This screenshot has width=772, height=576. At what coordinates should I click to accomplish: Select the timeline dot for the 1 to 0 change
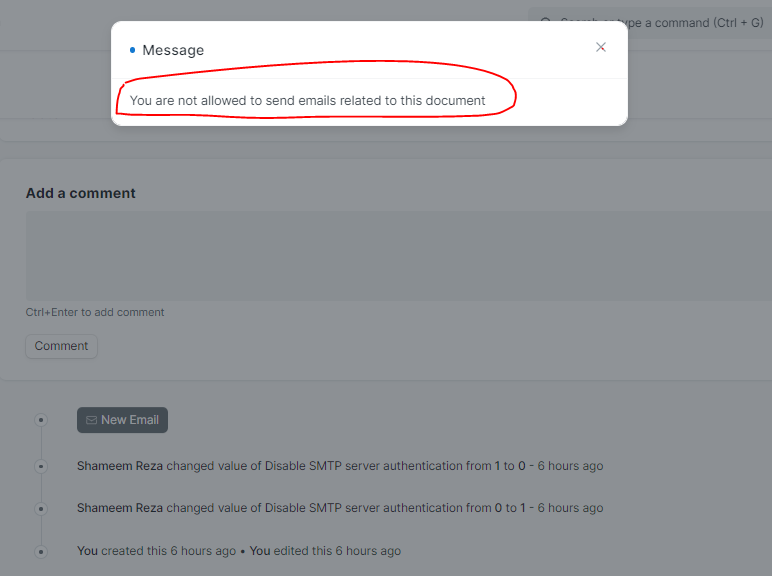click(41, 466)
